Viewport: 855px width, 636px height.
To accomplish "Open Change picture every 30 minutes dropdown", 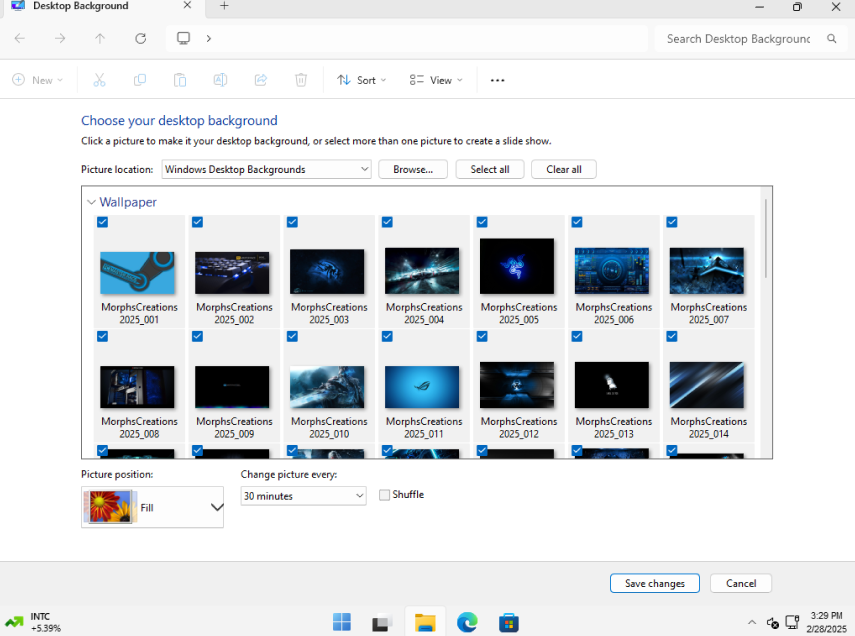I will click(303, 496).
